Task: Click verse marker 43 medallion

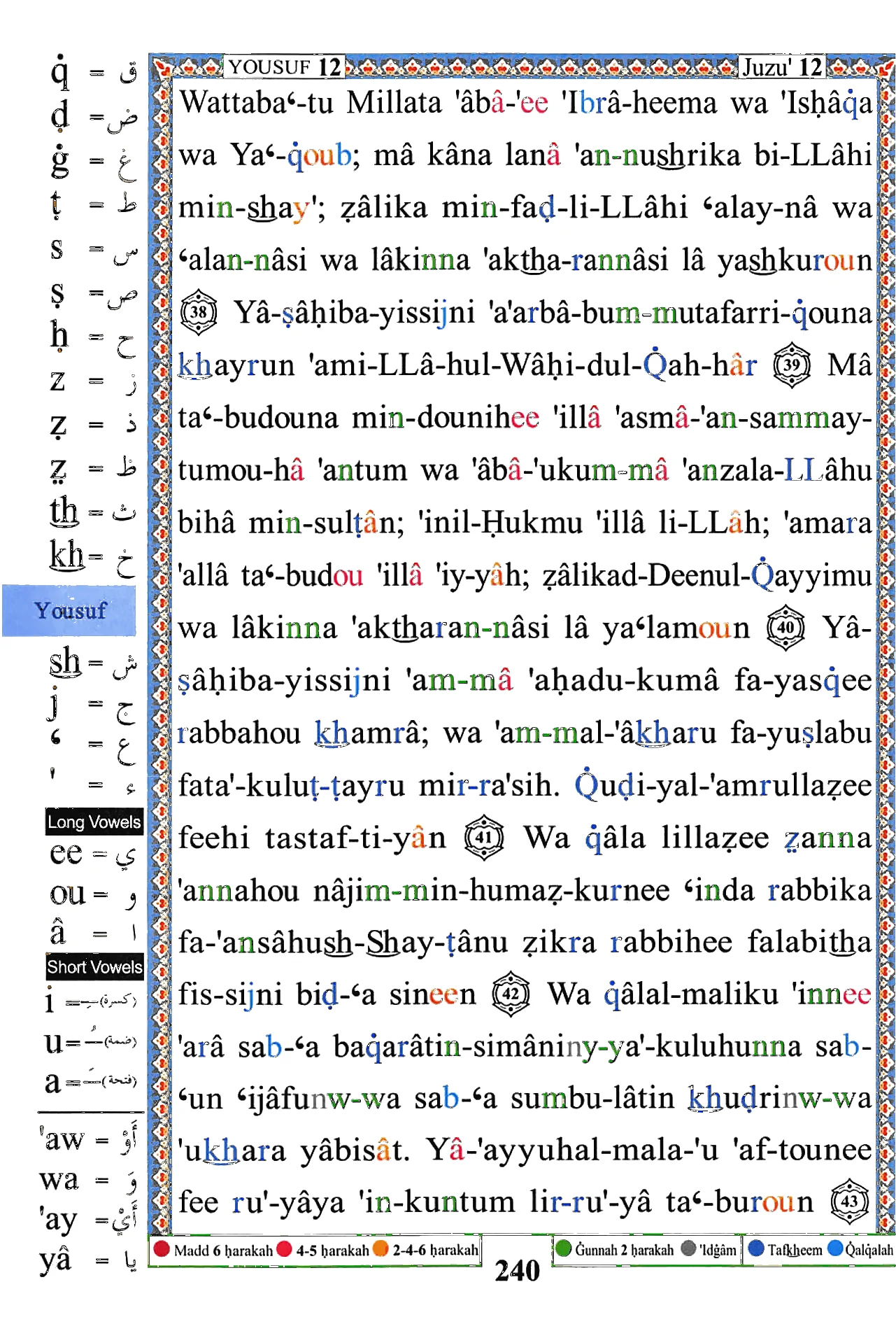Action: tap(849, 1201)
